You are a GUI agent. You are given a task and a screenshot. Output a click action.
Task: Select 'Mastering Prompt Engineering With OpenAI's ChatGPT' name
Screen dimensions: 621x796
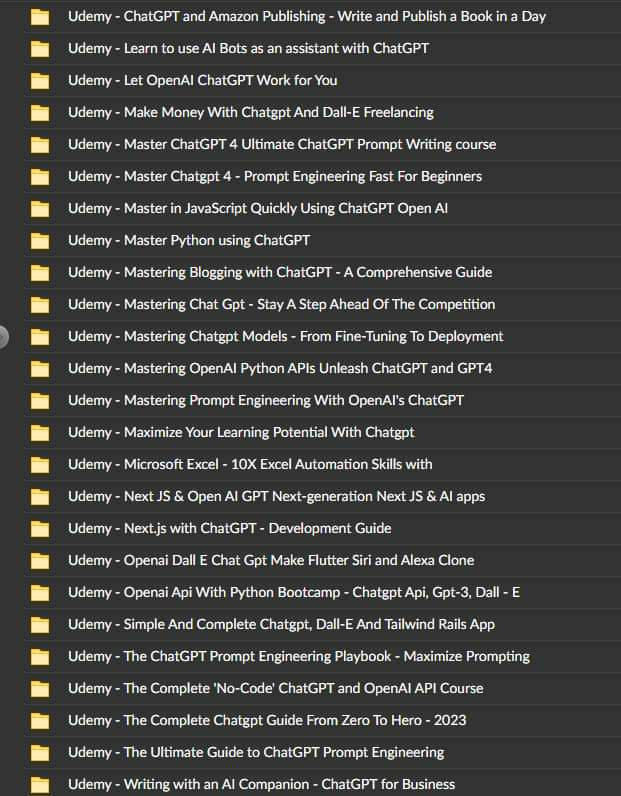266,400
